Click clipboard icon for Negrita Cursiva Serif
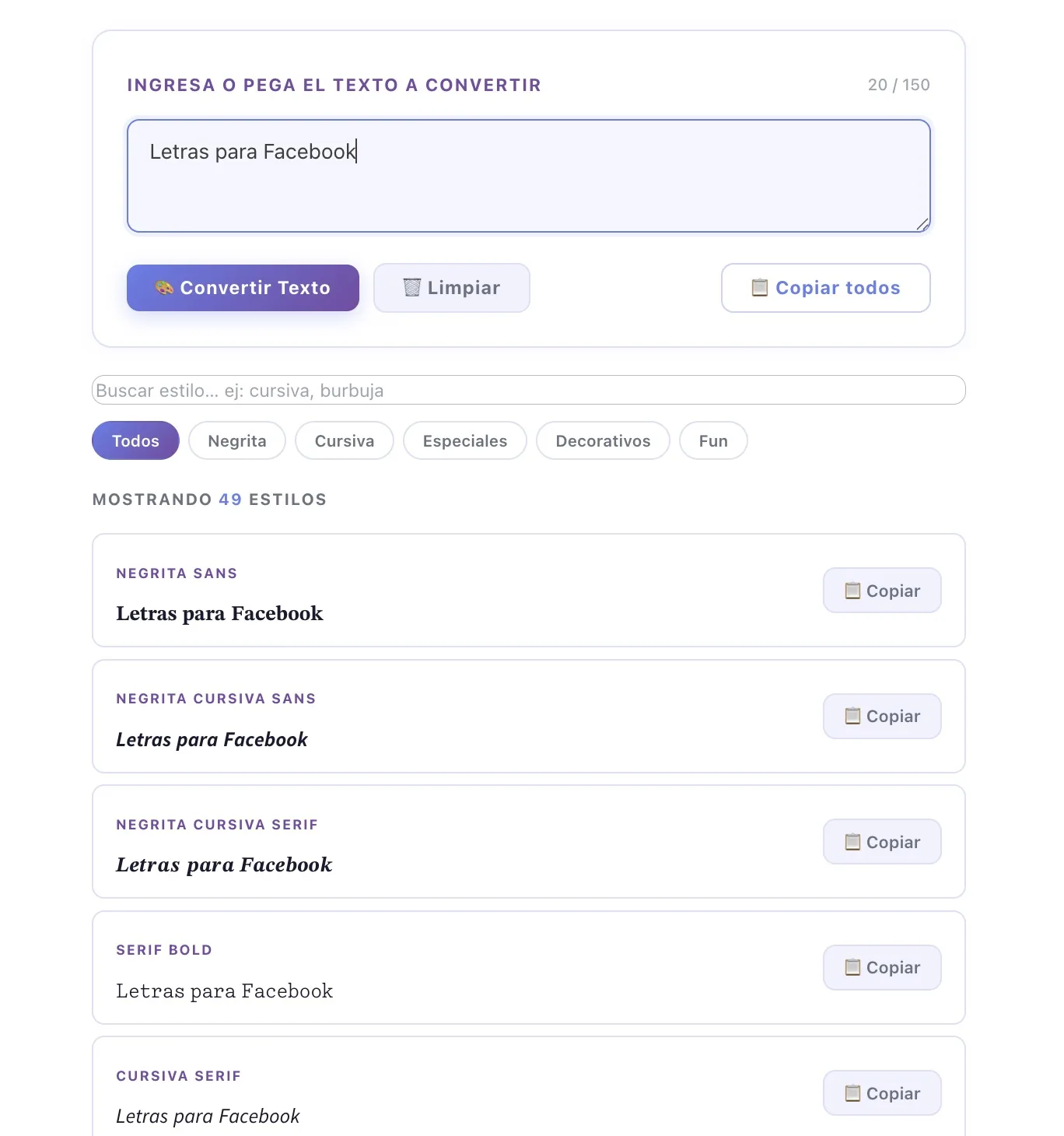Screen dimensions: 1064x1136 pos(852,842)
